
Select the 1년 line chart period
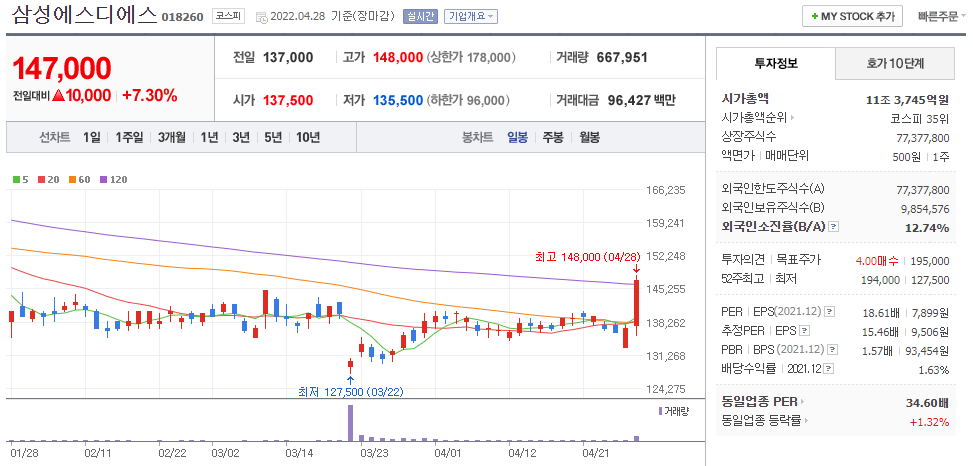pos(209,138)
